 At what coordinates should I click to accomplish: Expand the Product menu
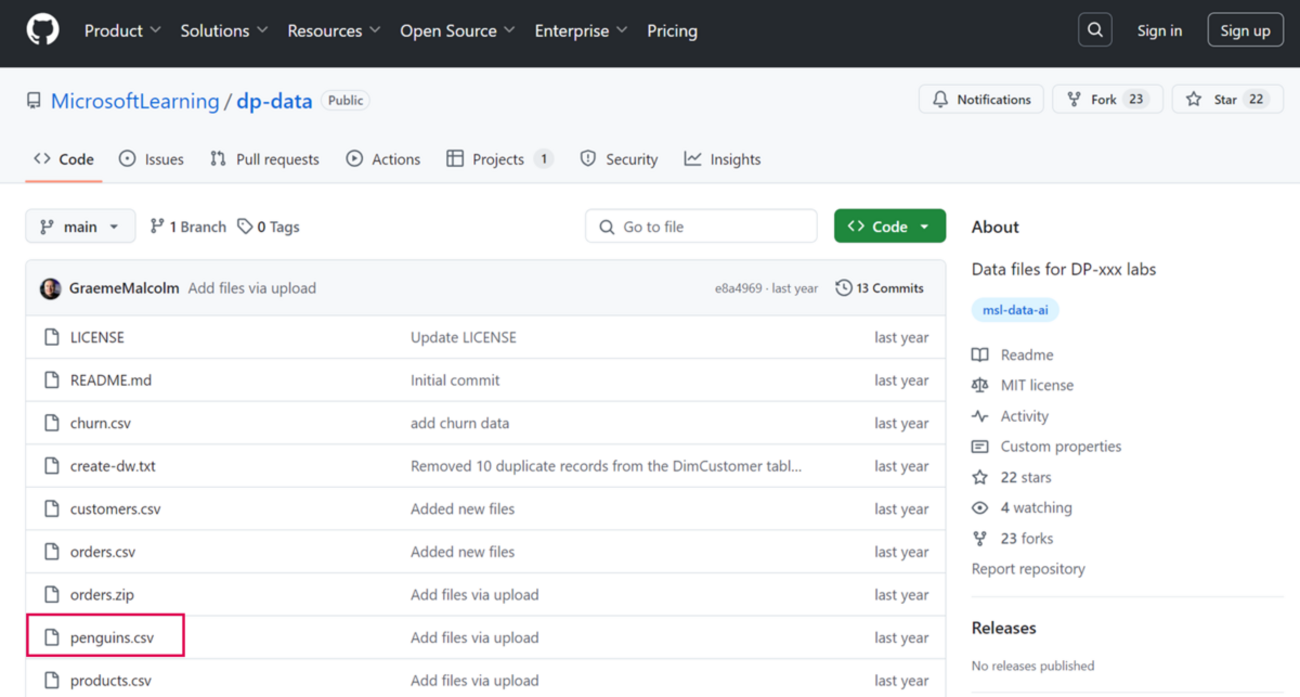pyautogui.click(x=122, y=31)
